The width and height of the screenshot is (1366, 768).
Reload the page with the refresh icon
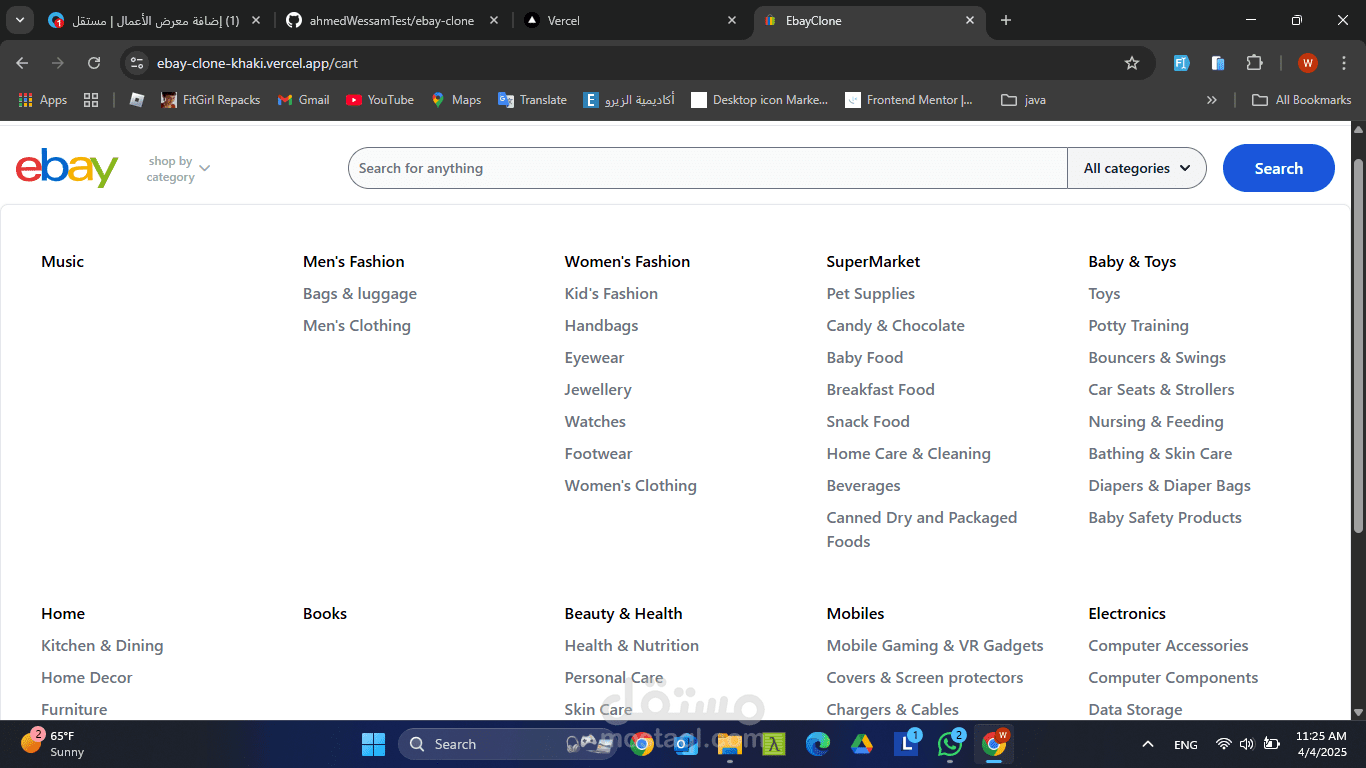point(94,63)
